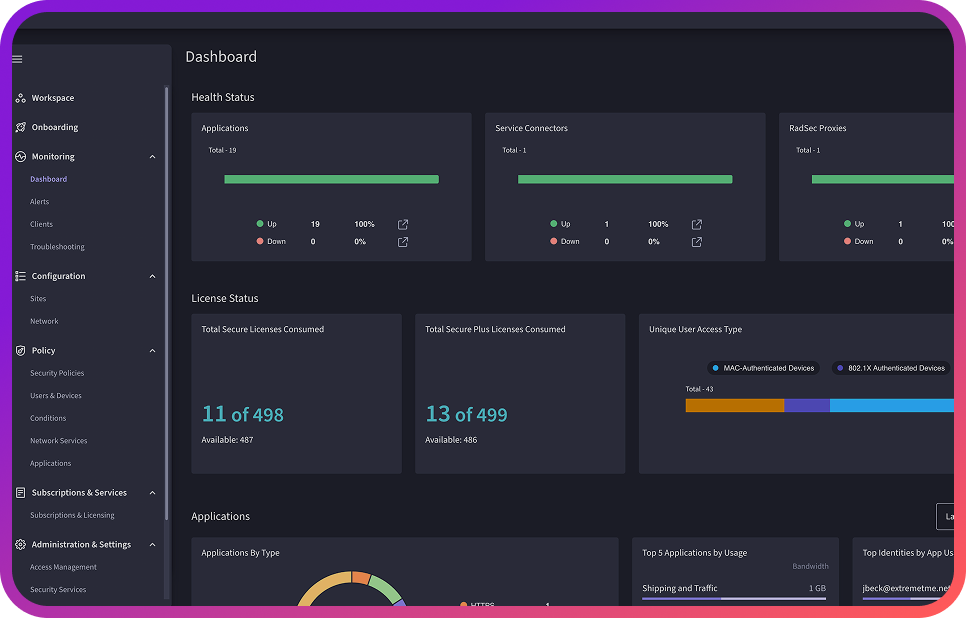Open the Troubleshooting link
Screen dimensions: 966x618
[56, 246]
